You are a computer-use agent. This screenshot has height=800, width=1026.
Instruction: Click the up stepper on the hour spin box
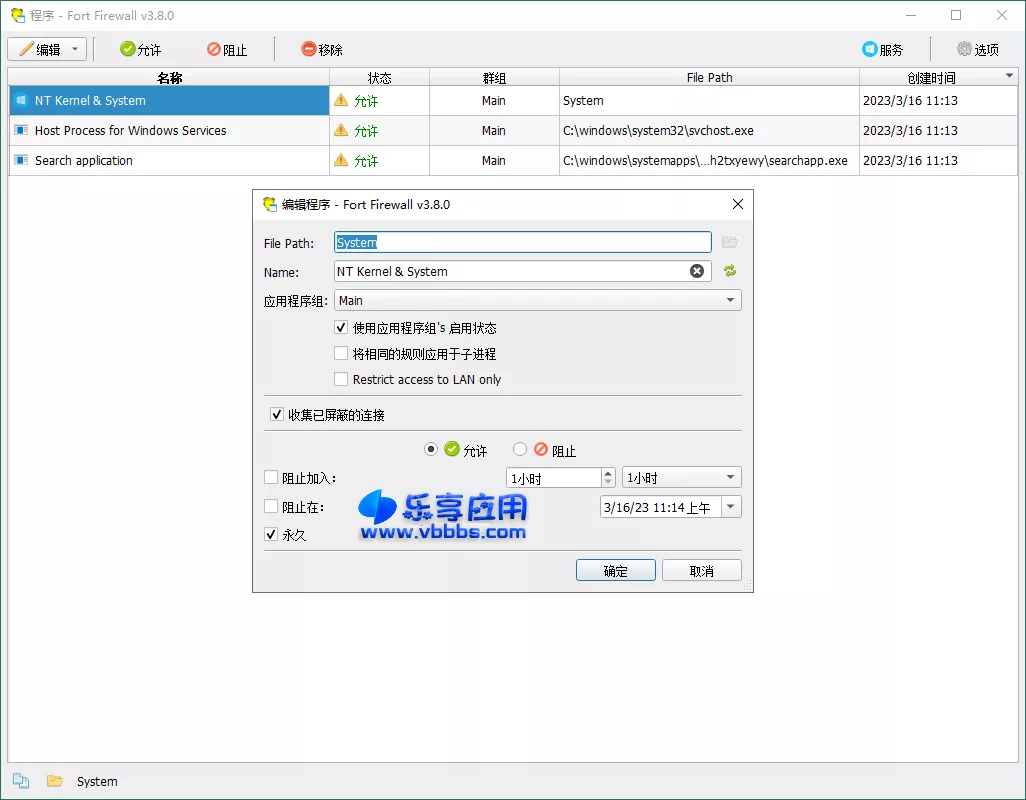610,472
